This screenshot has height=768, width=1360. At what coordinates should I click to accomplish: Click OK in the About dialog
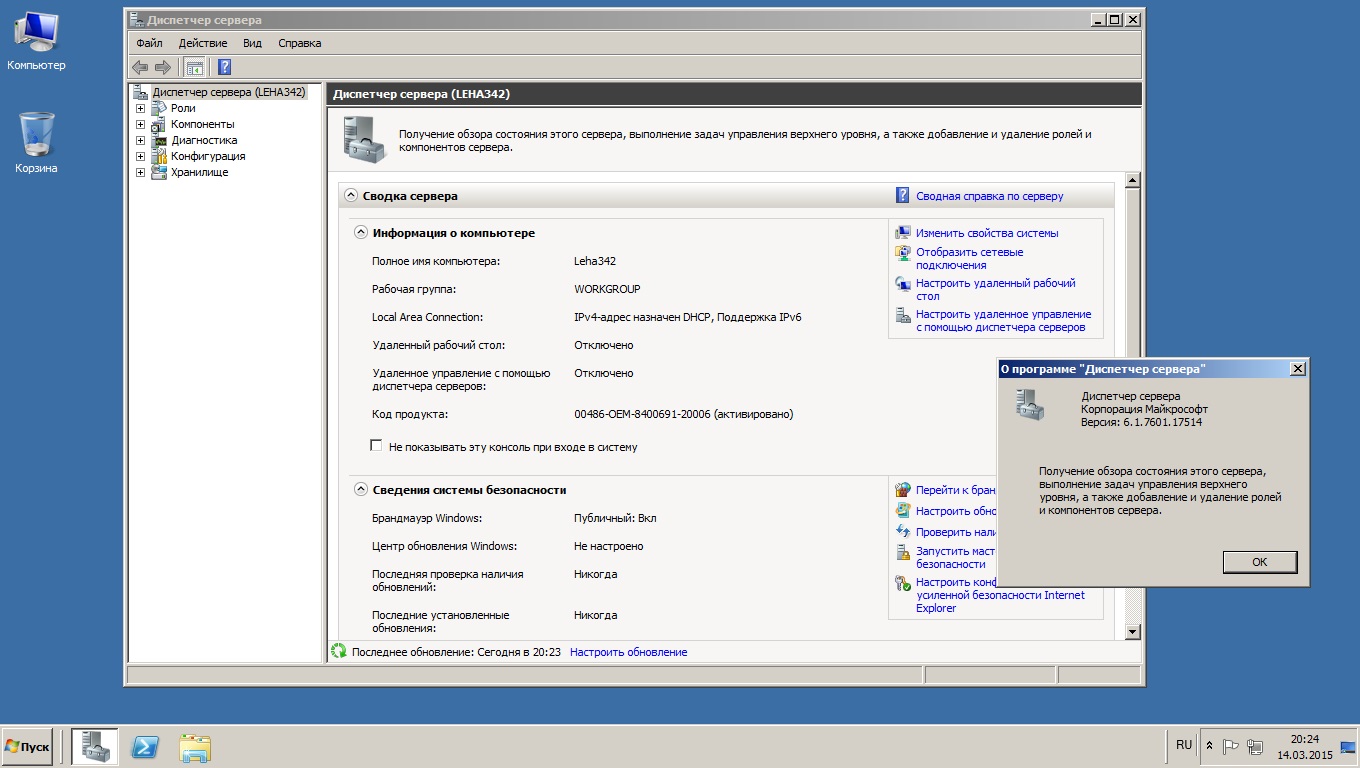point(1259,562)
